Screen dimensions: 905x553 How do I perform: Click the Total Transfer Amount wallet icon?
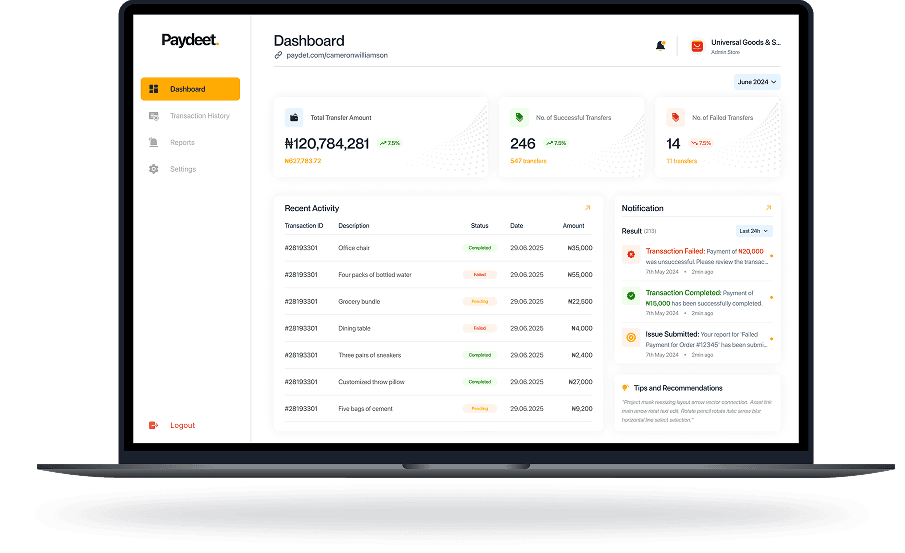point(294,117)
